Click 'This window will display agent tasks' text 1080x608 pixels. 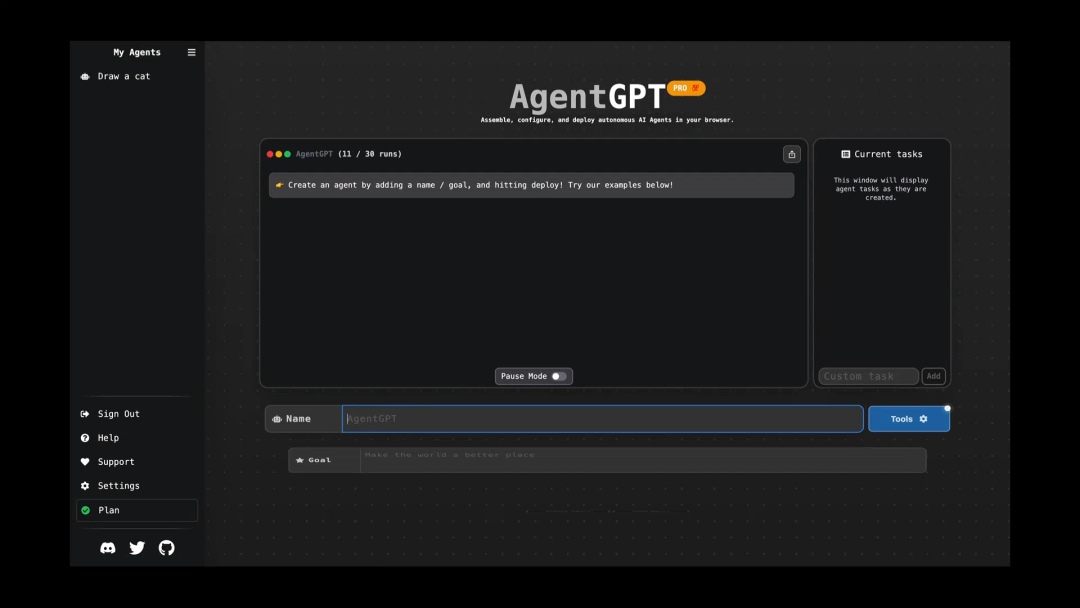881,189
